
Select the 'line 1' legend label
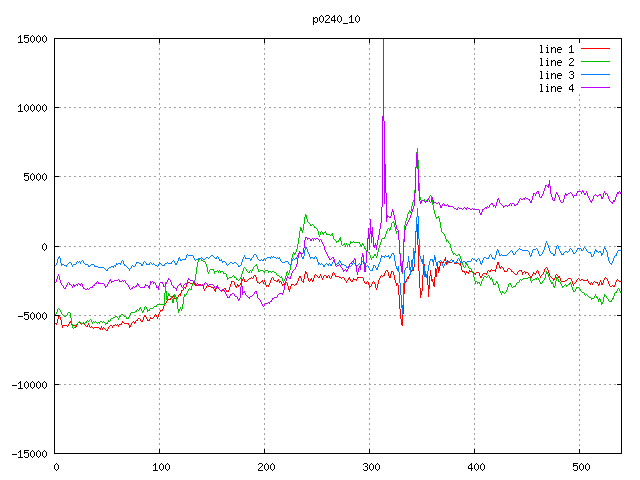(x=557, y=49)
